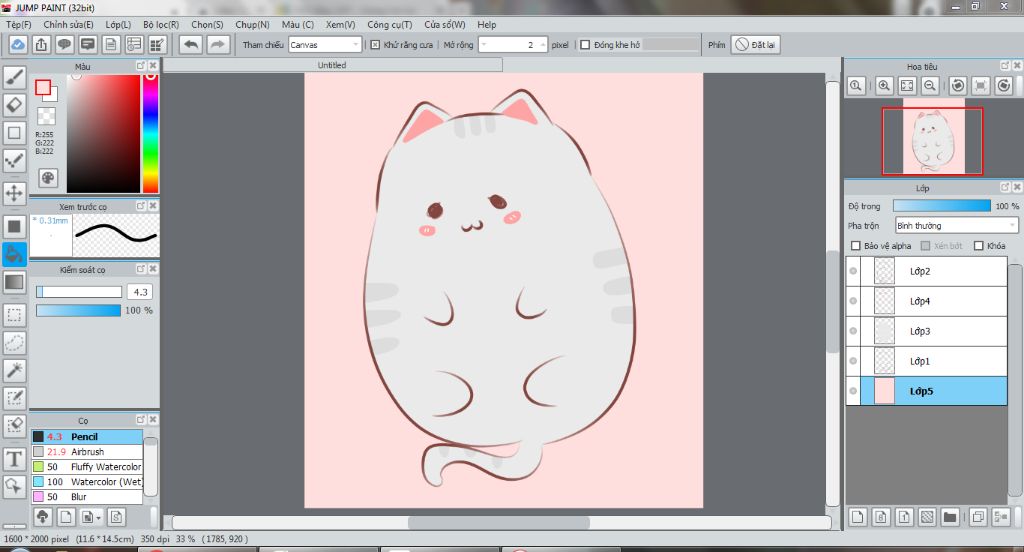
Task: Activate the Magic Wand tool
Action: (x=14, y=370)
